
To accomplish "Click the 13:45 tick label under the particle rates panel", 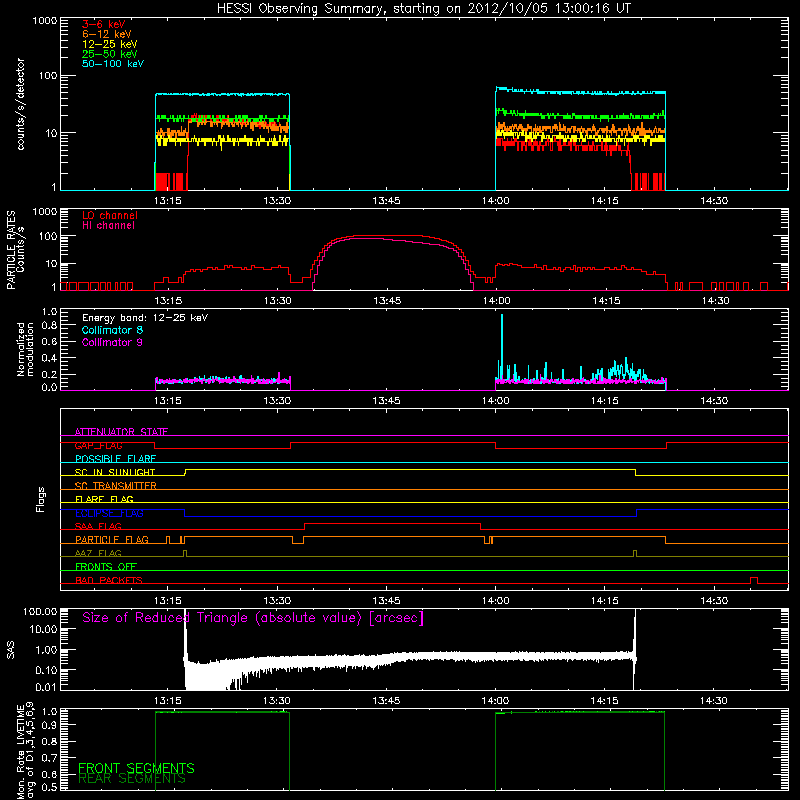I will pyautogui.click(x=387, y=301).
